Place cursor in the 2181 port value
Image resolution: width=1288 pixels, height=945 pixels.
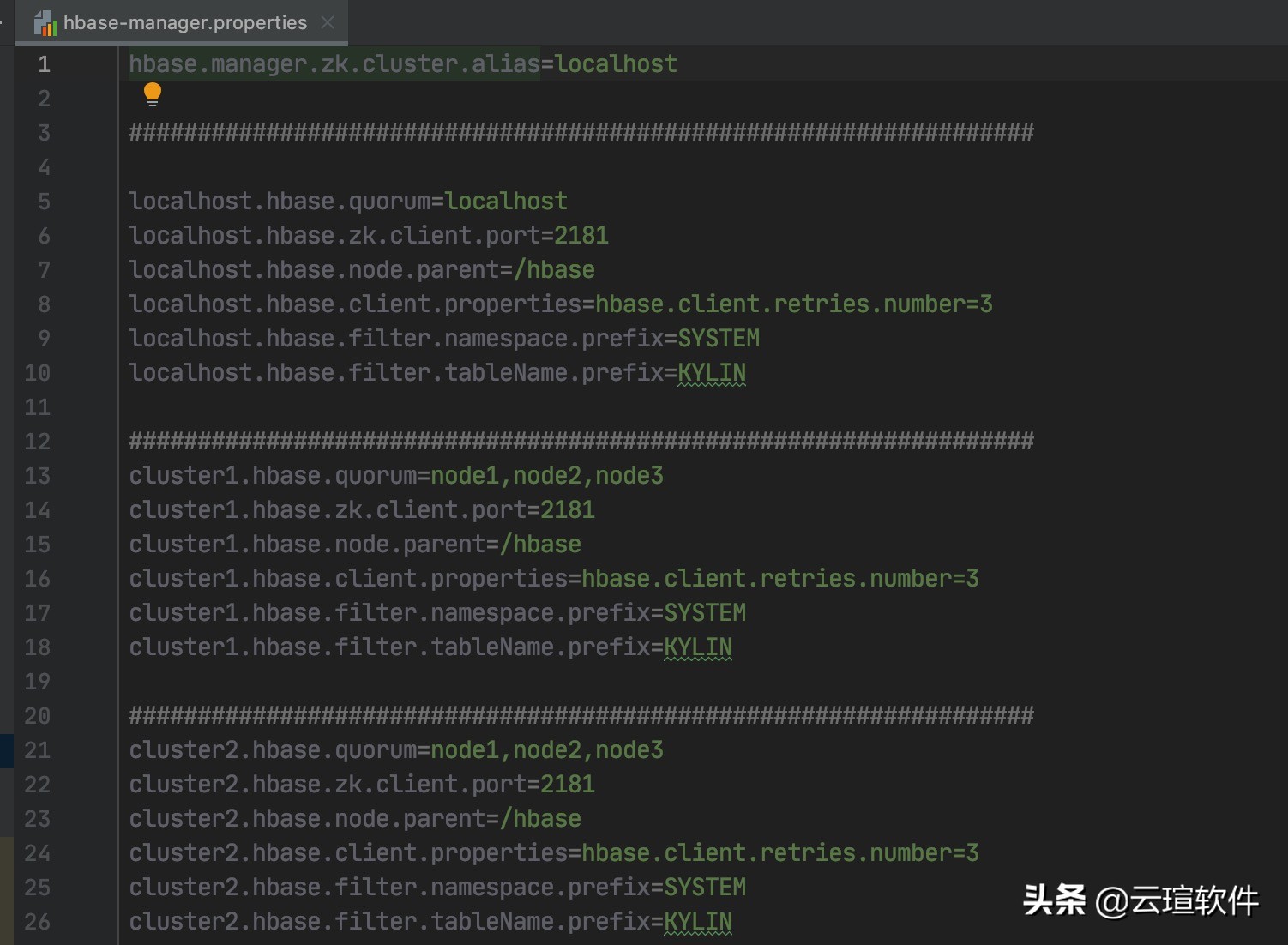(581, 235)
